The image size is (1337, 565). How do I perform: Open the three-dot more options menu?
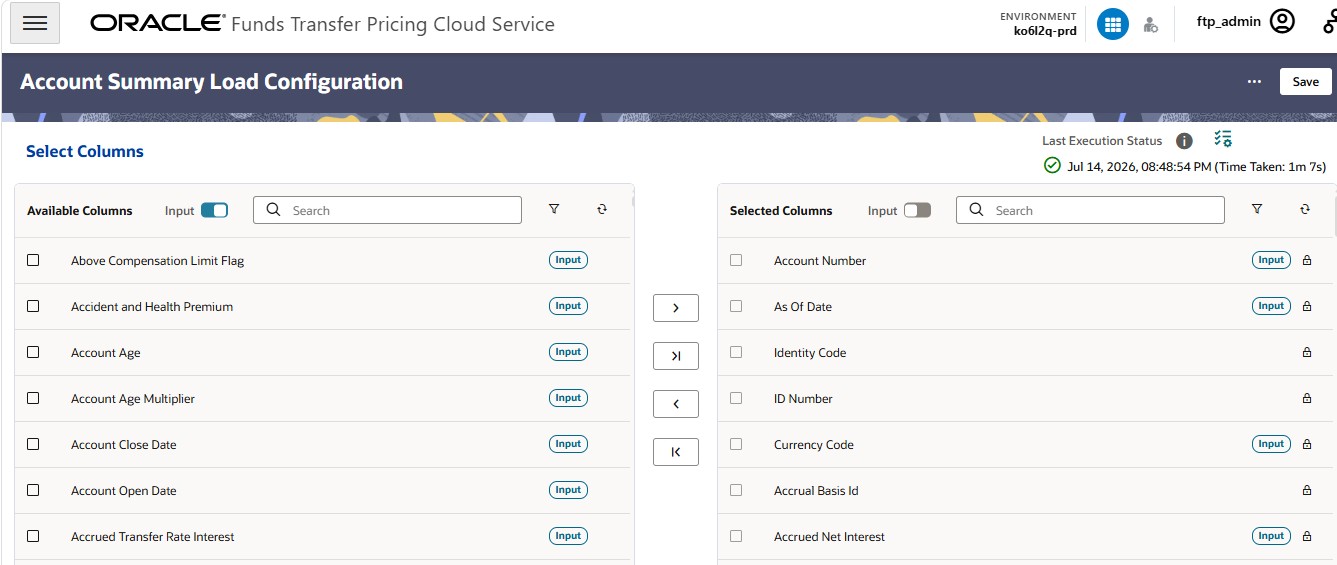1254,82
